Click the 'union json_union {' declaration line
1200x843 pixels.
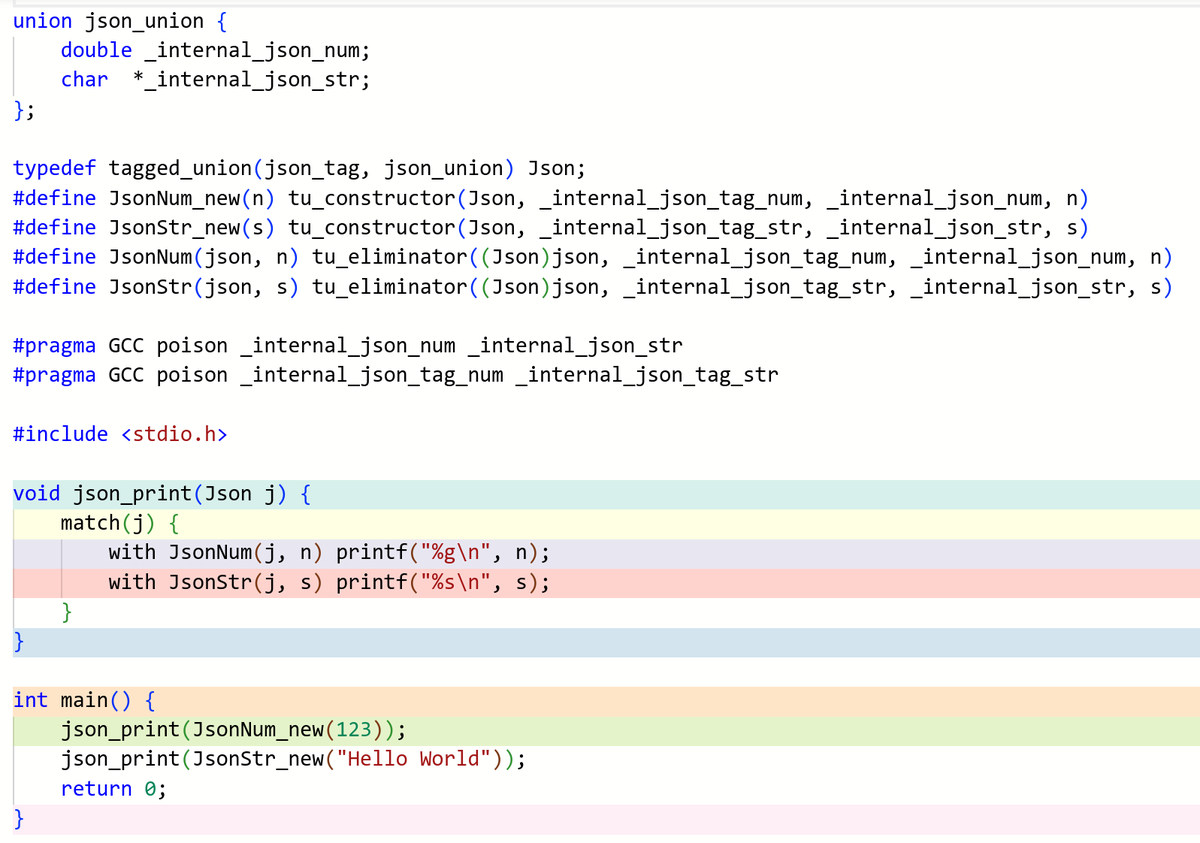pos(119,21)
